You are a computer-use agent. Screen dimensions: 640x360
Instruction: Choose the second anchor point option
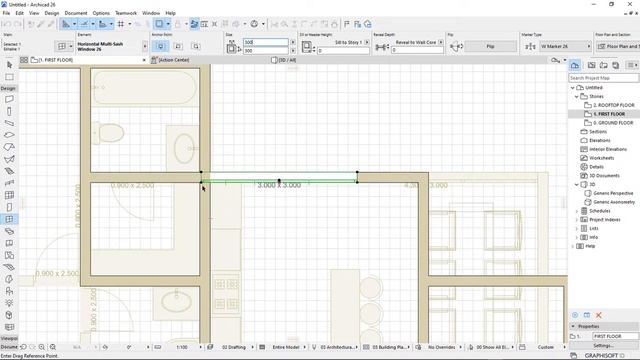coord(178,47)
